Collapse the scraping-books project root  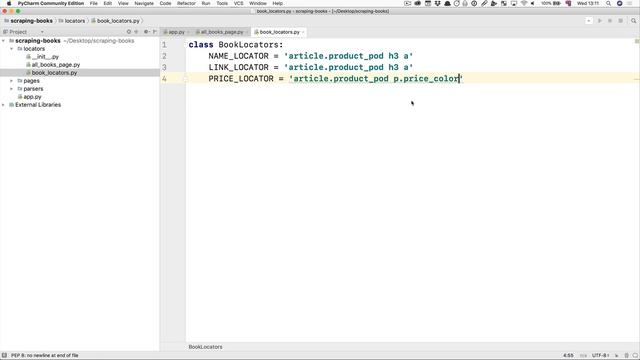[4, 41]
